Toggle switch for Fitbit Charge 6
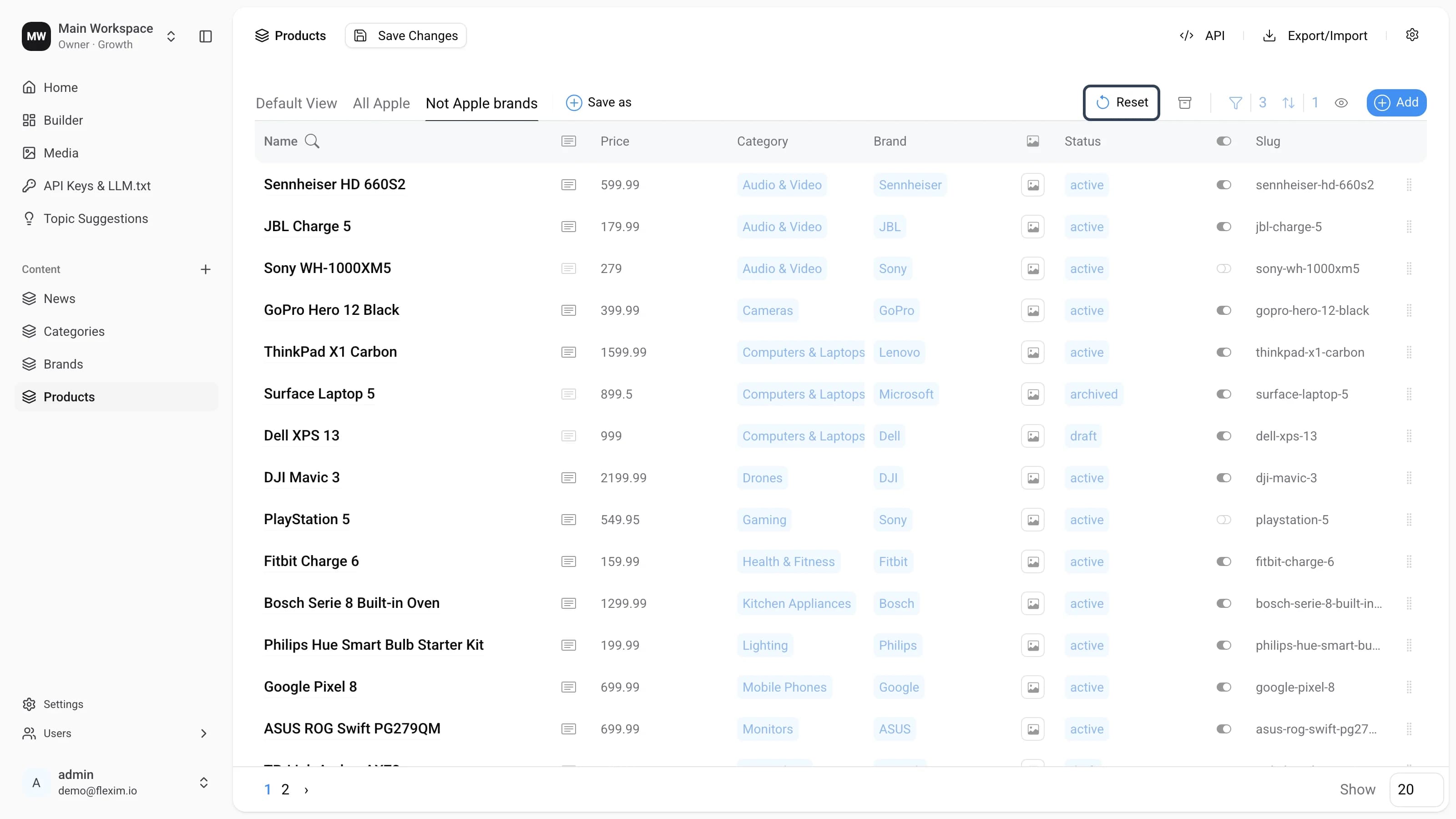This screenshot has height=819, width=1456. pyautogui.click(x=1223, y=561)
